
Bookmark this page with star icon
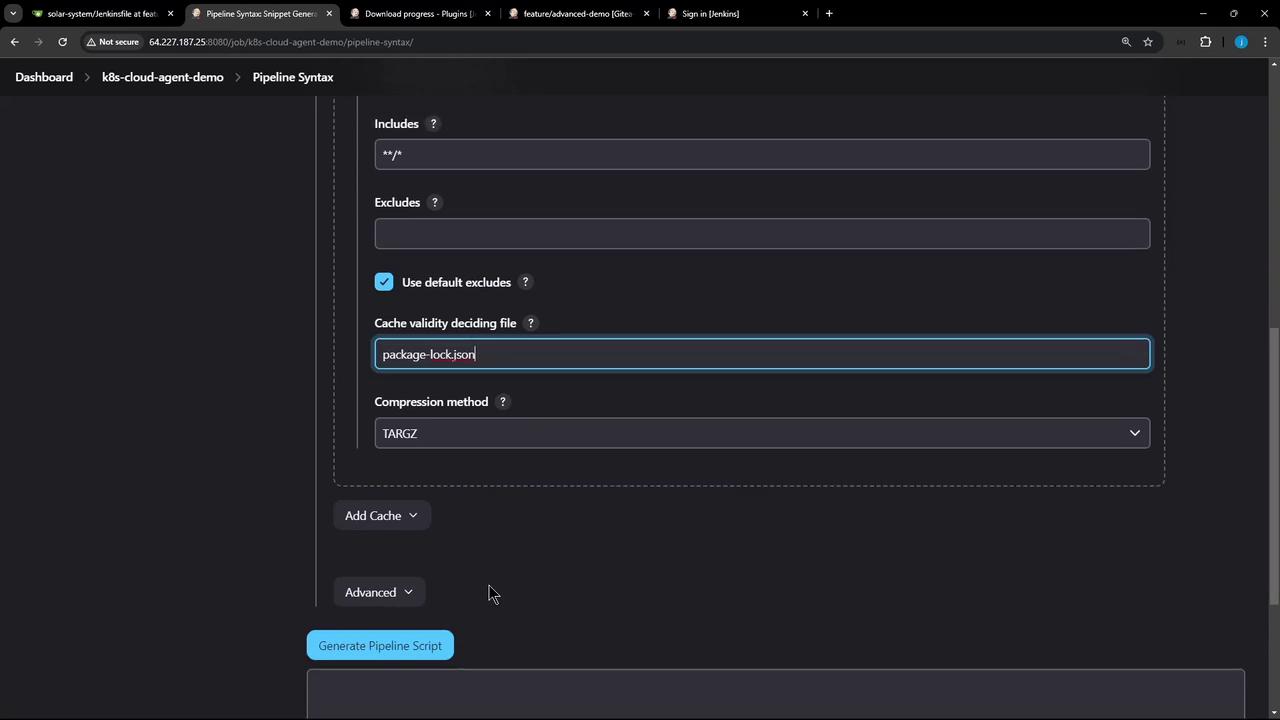(x=1148, y=42)
